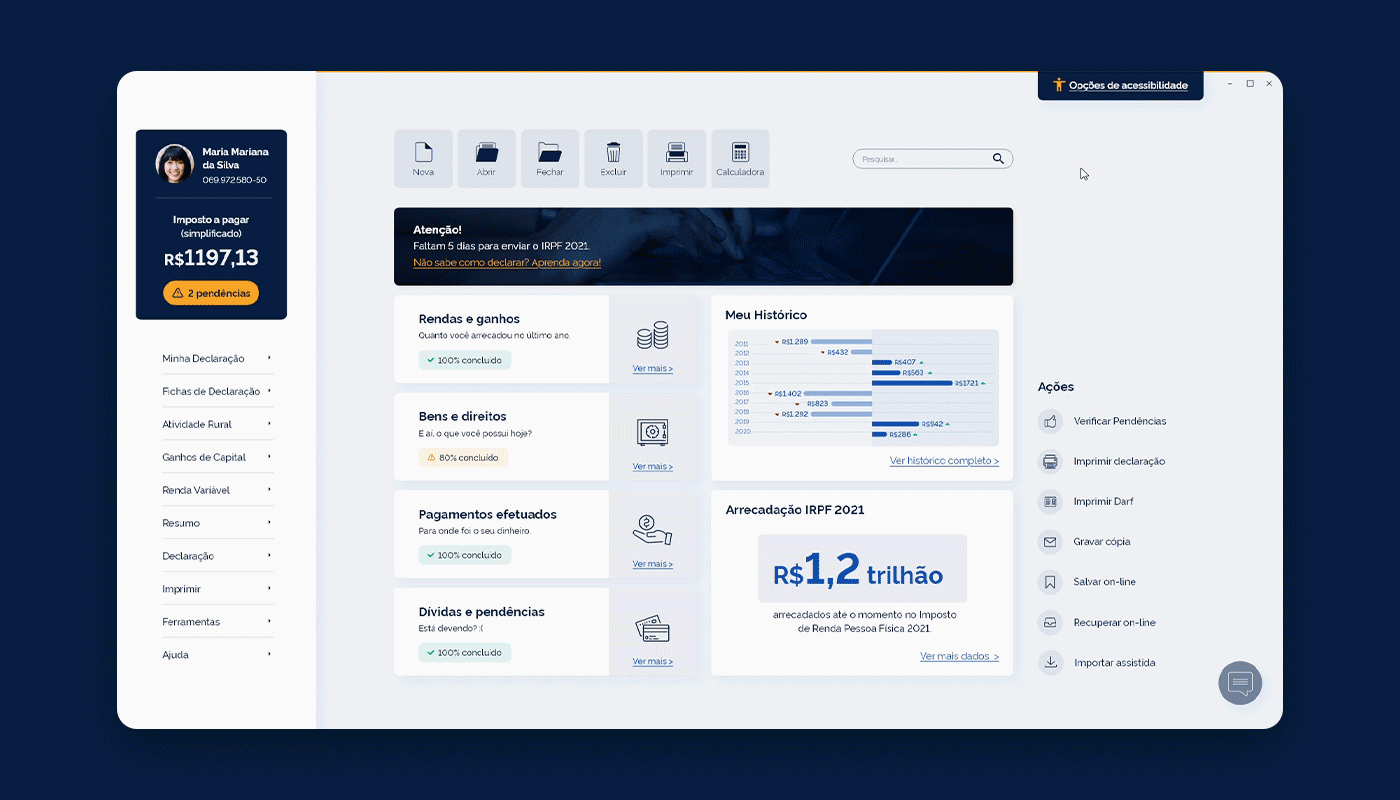Open the chat bubble button

1240,683
